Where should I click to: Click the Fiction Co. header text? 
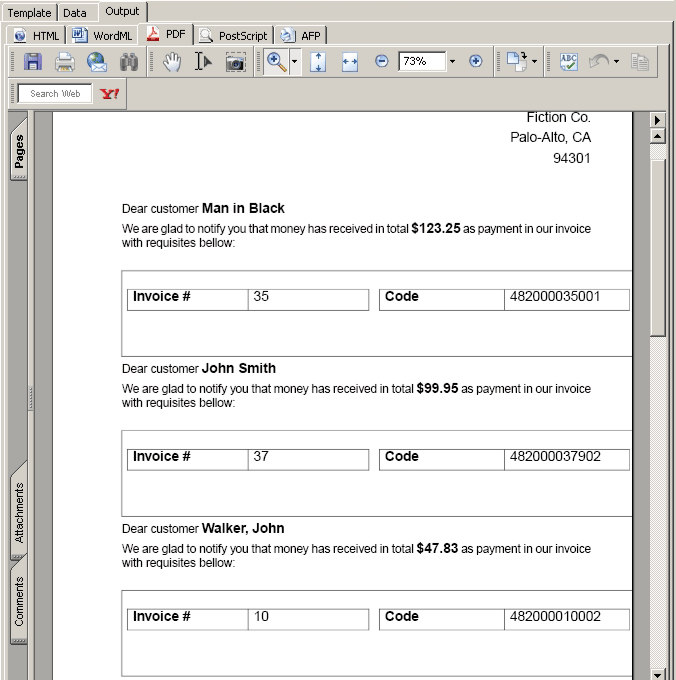pyautogui.click(x=558, y=118)
